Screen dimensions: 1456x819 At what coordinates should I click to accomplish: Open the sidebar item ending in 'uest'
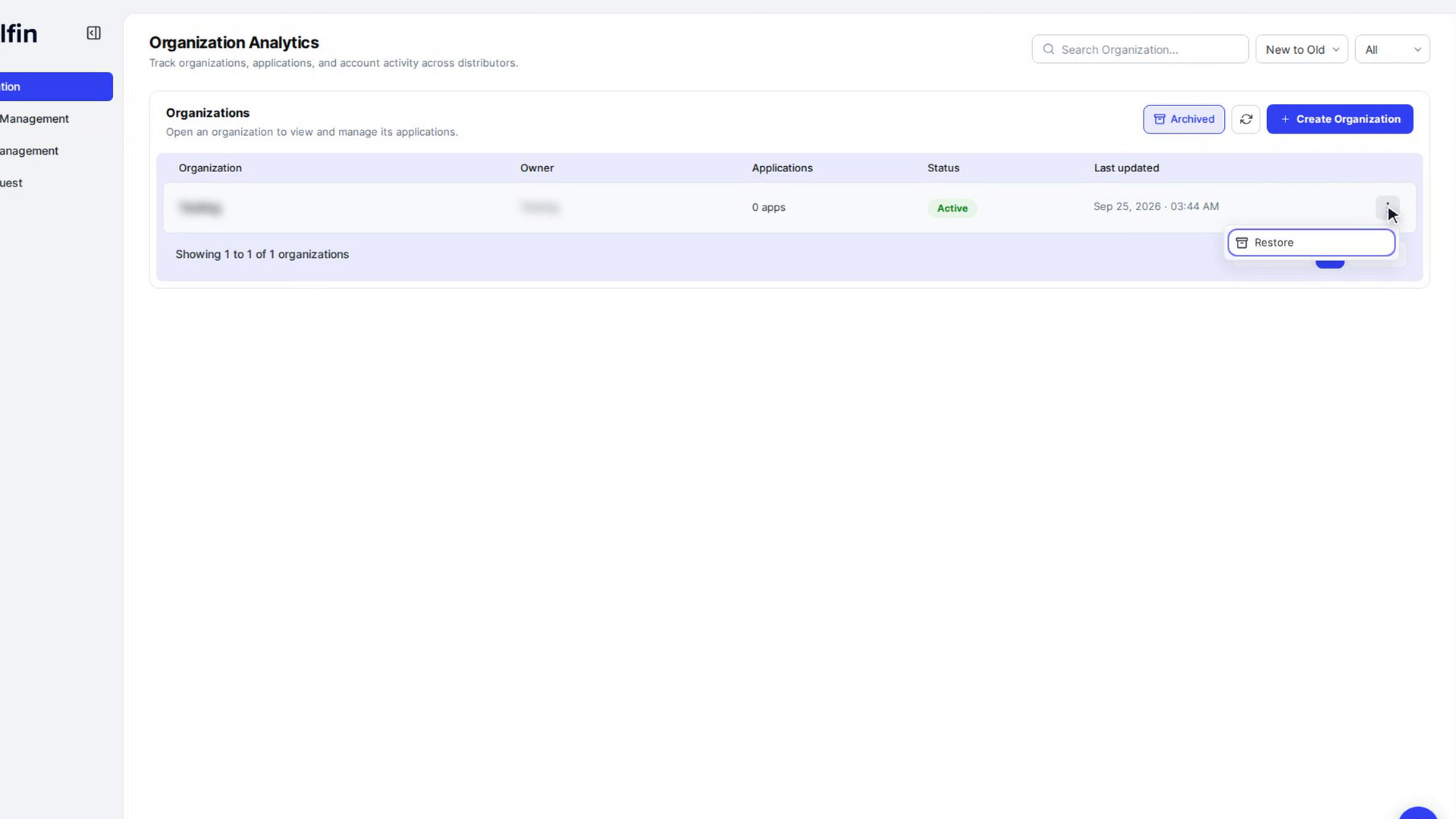tap(11, 183)
